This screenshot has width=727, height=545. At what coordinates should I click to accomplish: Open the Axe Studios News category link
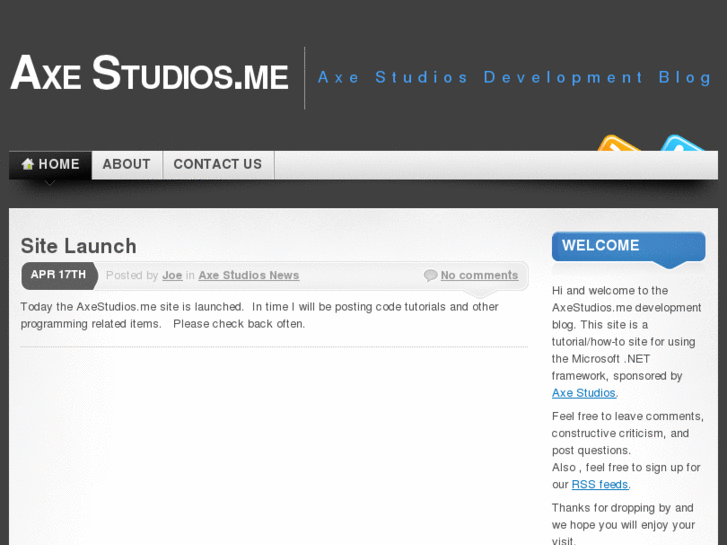tap(249, 275)
